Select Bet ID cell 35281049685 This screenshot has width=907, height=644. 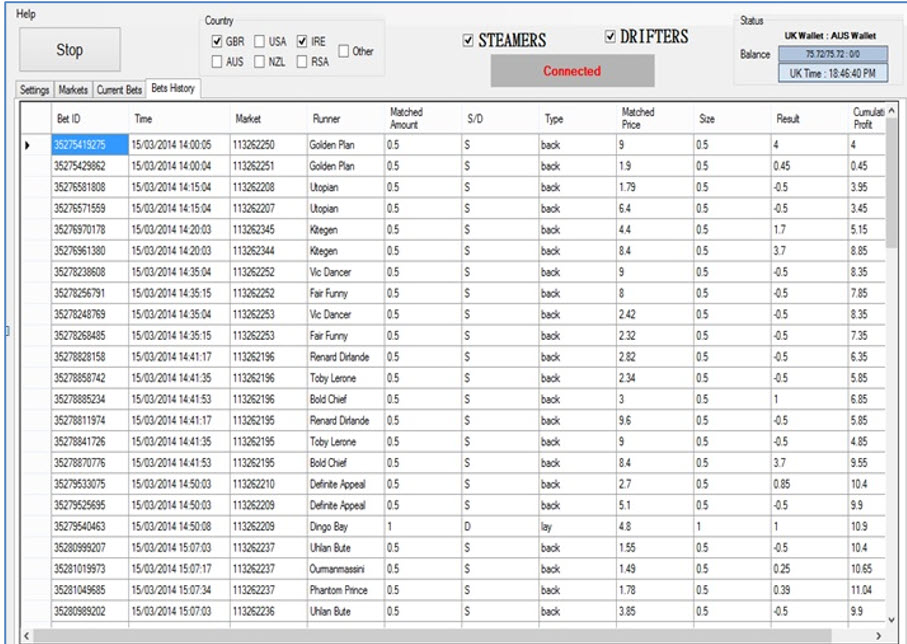click(x=90, y=590)
